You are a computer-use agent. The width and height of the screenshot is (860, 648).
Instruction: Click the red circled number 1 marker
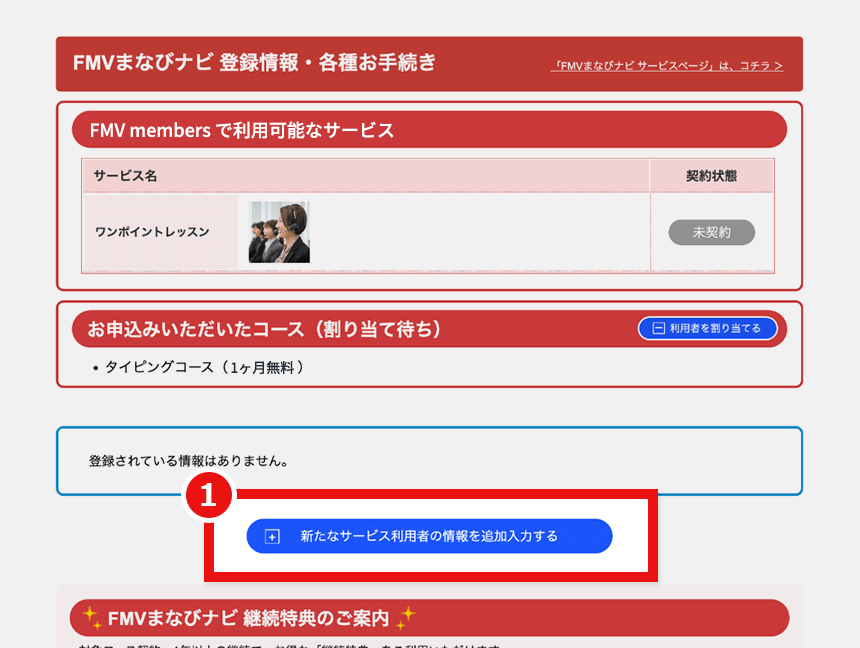pos(208,495)
